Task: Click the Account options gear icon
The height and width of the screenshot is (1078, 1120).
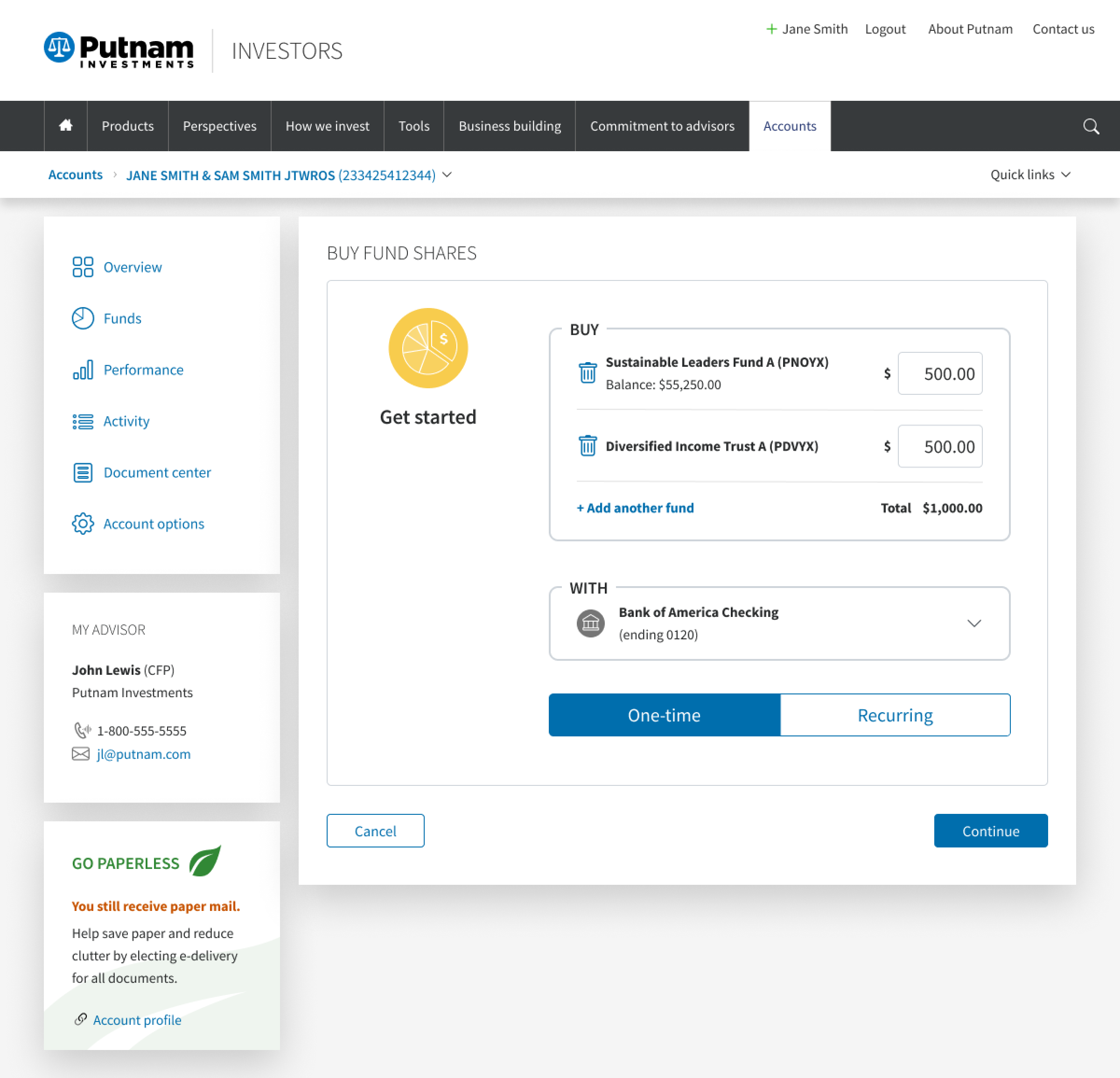Action: [83, 523]
